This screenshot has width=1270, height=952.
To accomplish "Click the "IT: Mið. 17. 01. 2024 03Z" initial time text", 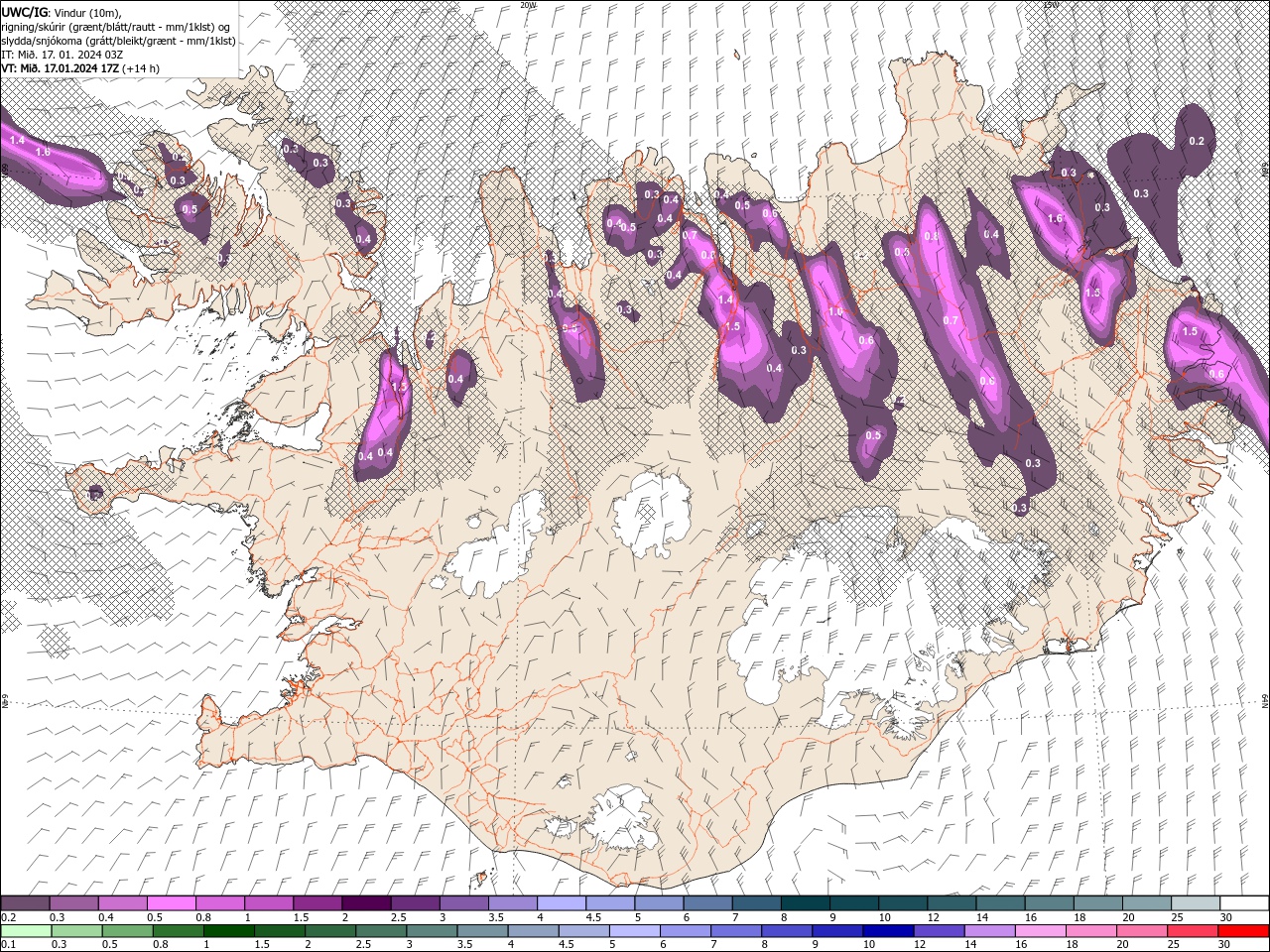I will point(63,55).
